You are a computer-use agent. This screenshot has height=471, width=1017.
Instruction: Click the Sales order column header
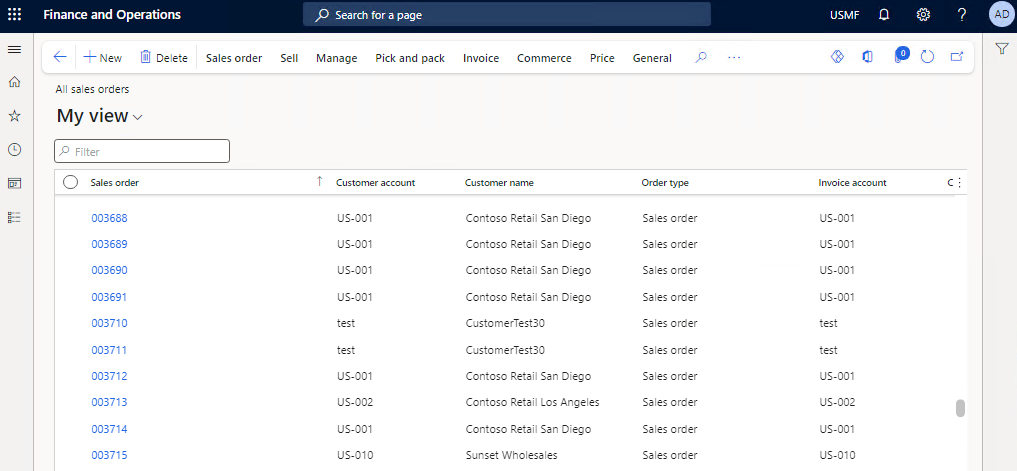coord(114,182)
